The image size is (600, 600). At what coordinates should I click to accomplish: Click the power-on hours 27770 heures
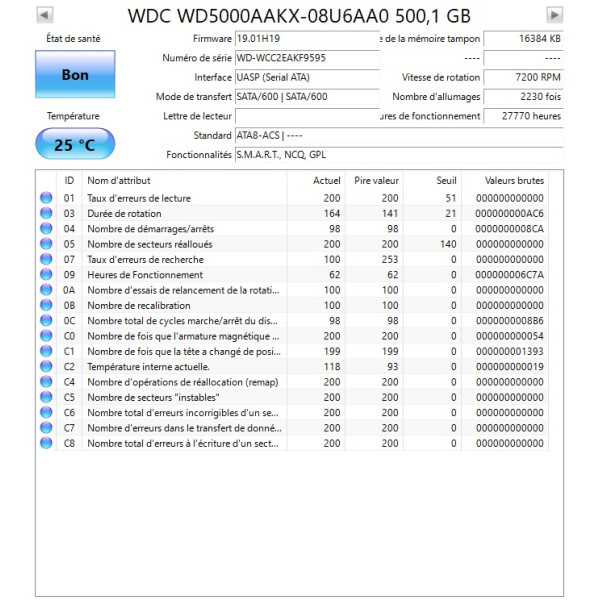(523, 116)
